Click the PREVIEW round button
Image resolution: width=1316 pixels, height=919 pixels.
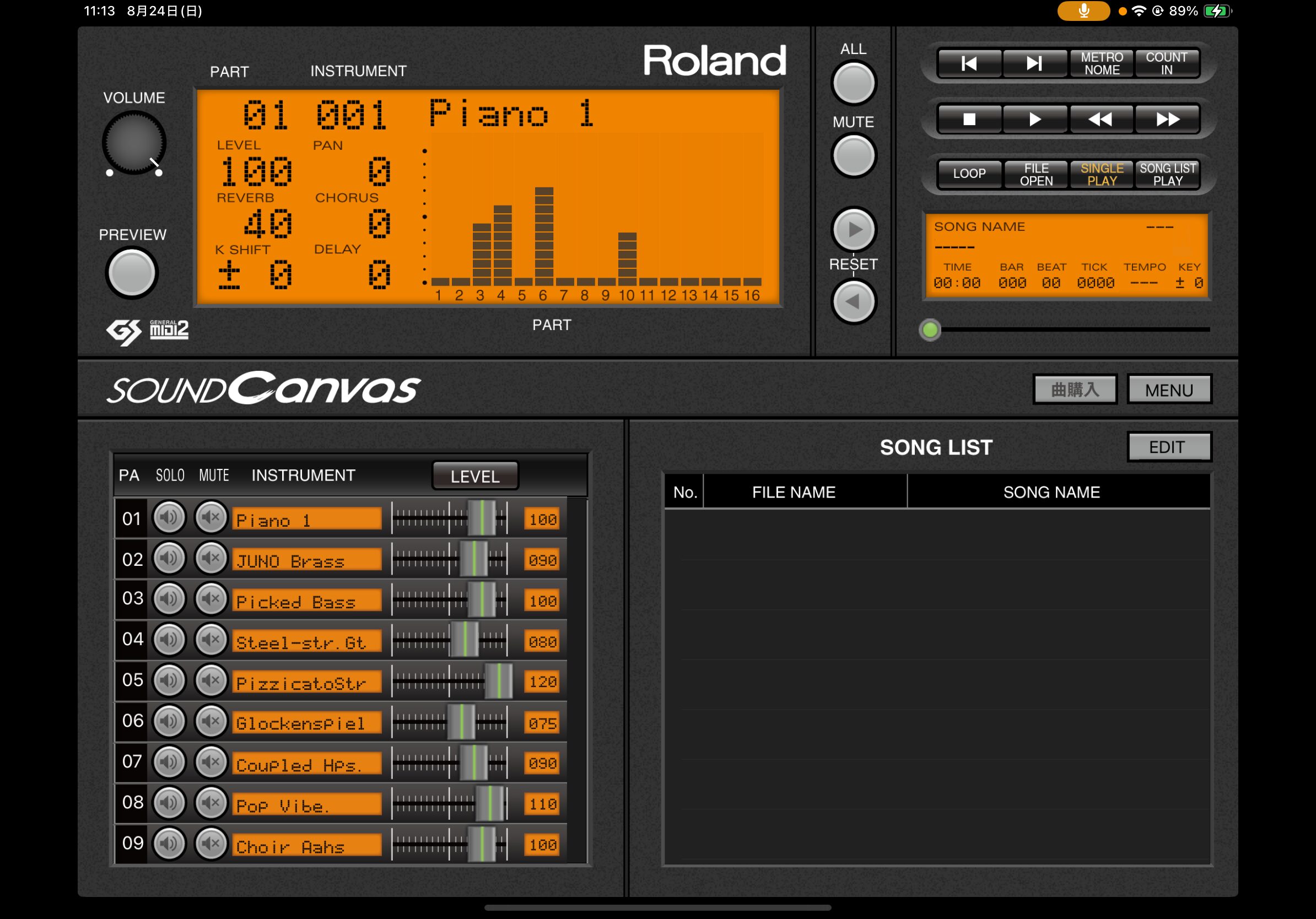pyautogui.click(x=132, y=273)
